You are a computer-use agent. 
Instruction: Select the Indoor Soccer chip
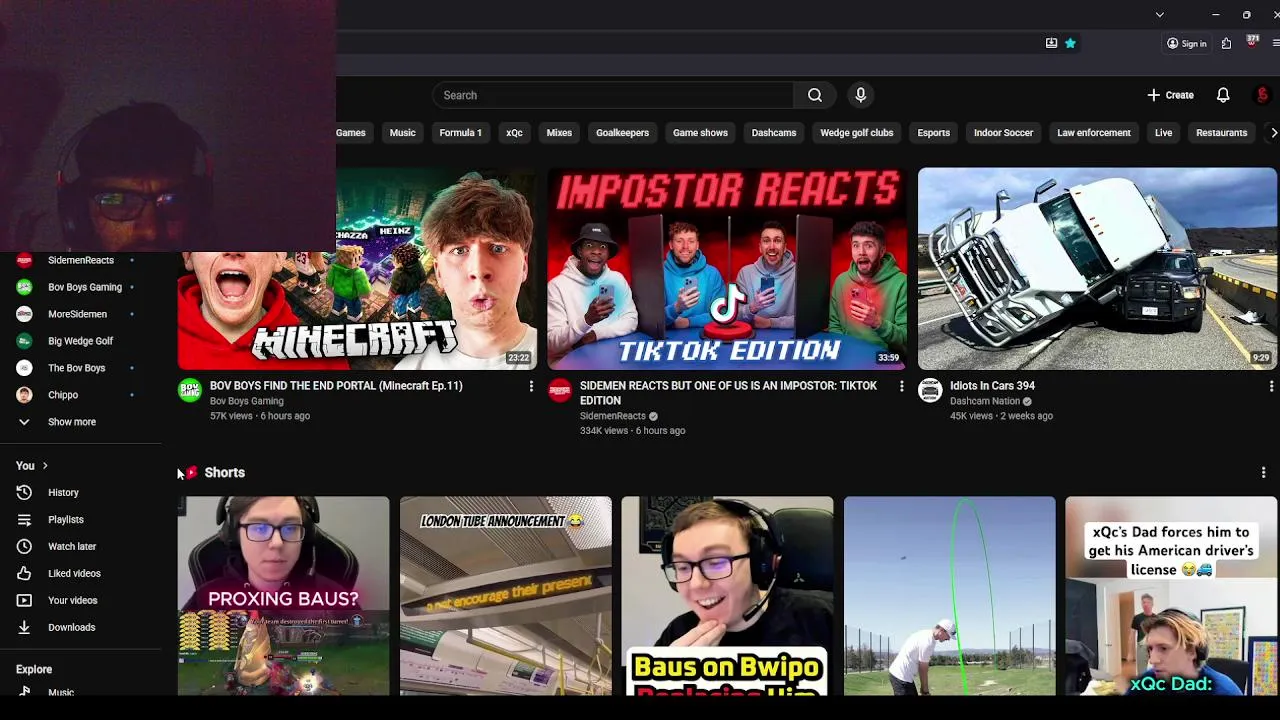(1003, 133)
